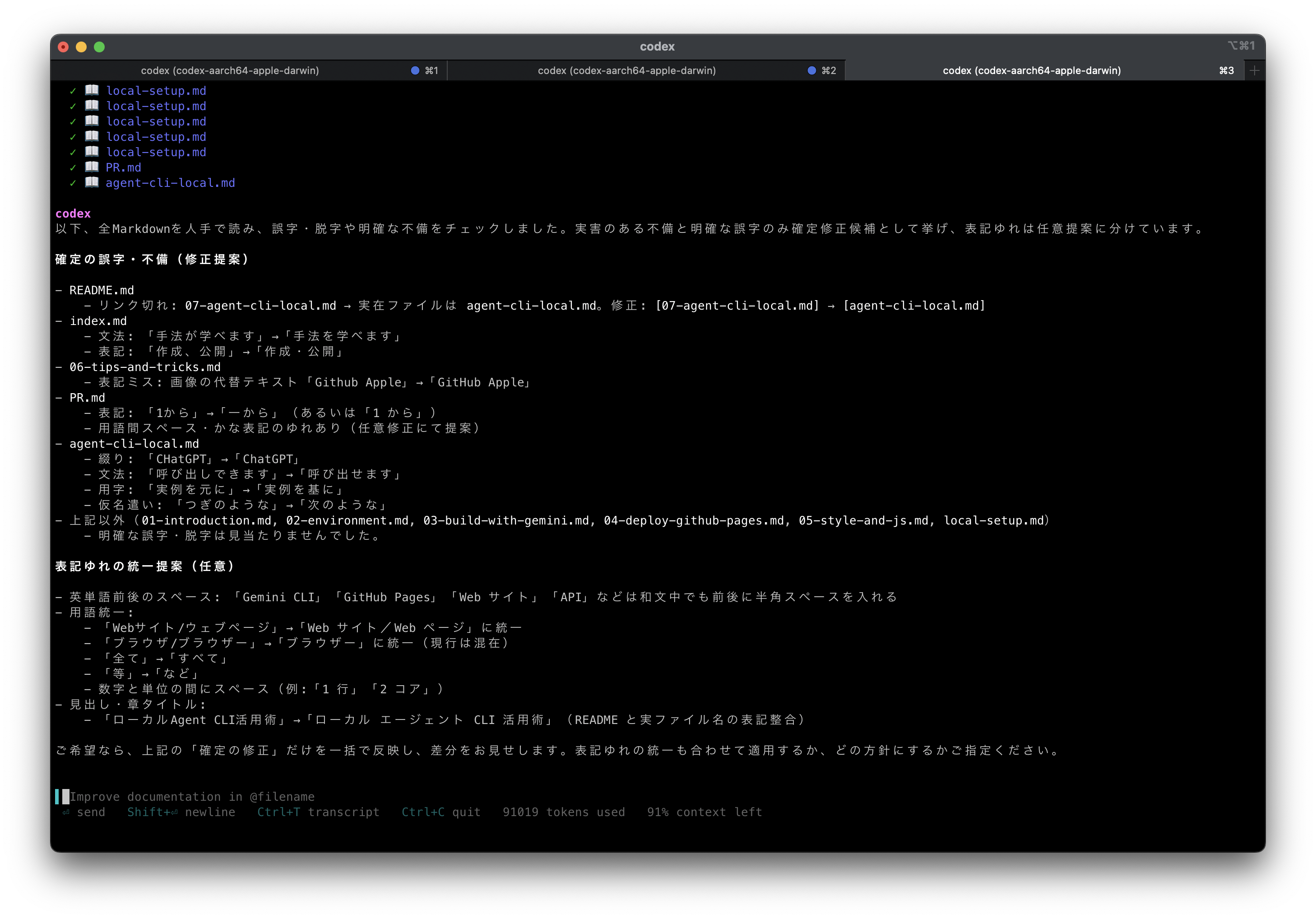Image resolution: width=1316 pixels, height=919 pixels.
Task: Switch to the third codex tab with ⌘3
Action: pyautogui.click(x=1032, y=70)
